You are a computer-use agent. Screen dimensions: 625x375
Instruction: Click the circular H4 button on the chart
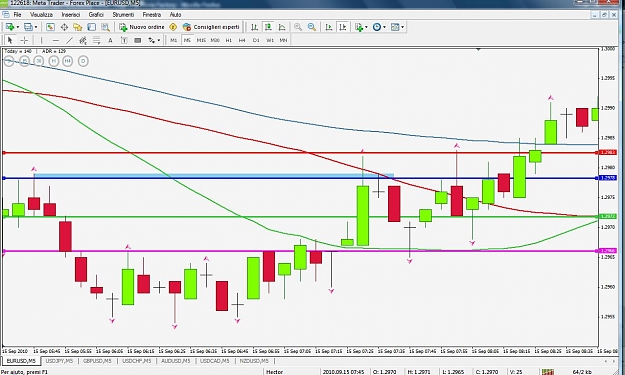(68, 61)
